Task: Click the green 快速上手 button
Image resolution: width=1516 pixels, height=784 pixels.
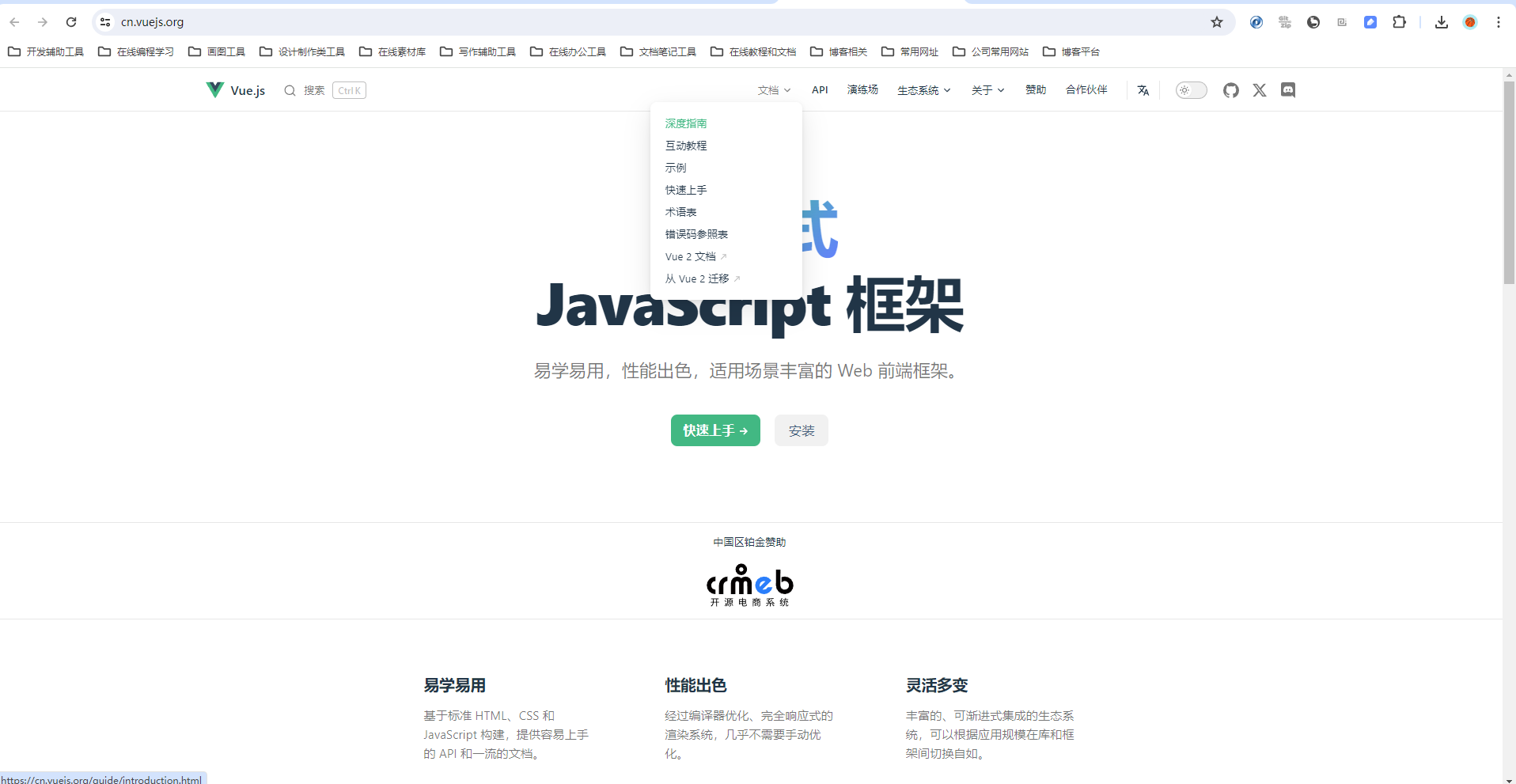Action: click(x=715, y=430)
